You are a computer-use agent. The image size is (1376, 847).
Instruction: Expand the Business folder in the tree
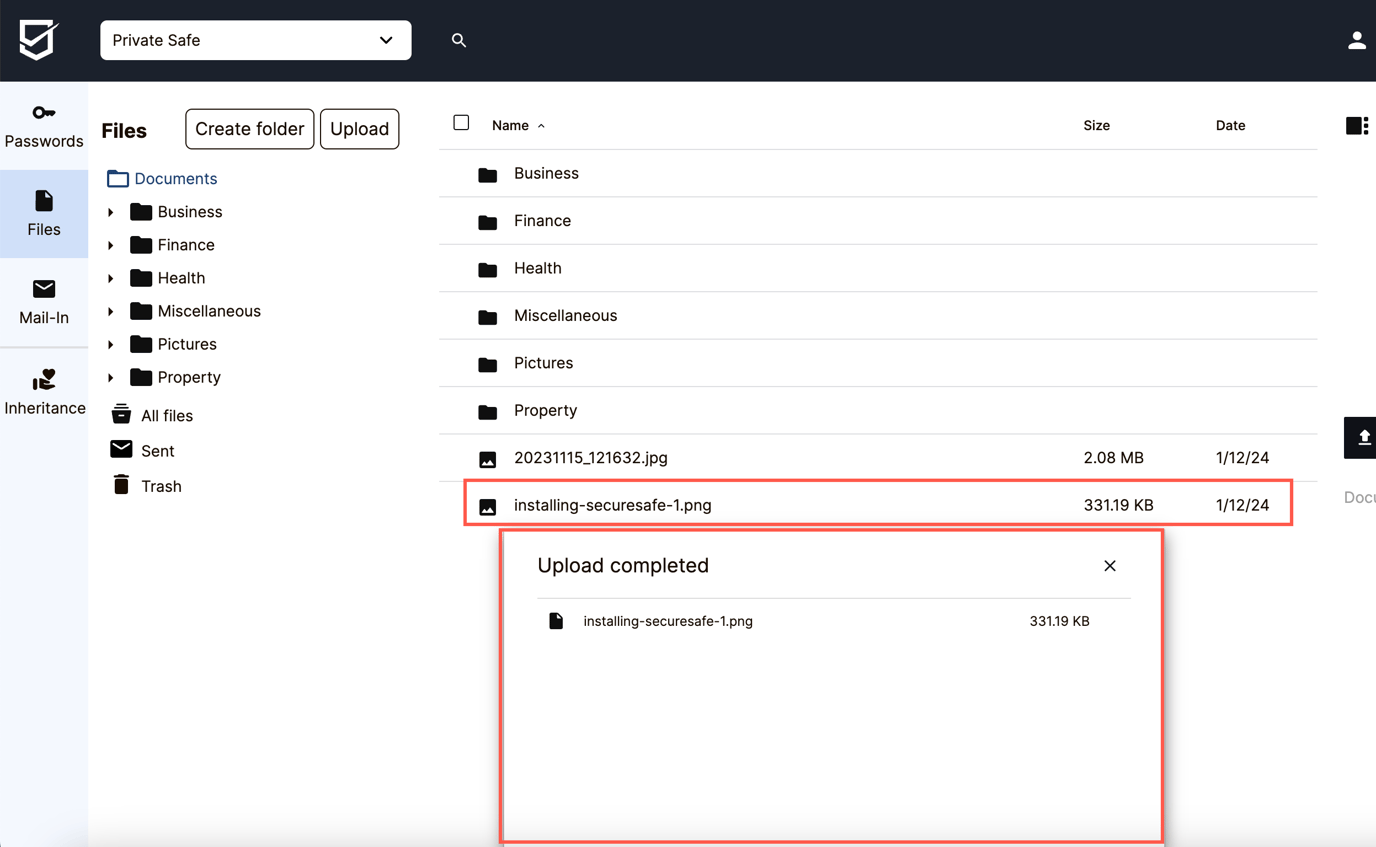click(x=110, y=211)
